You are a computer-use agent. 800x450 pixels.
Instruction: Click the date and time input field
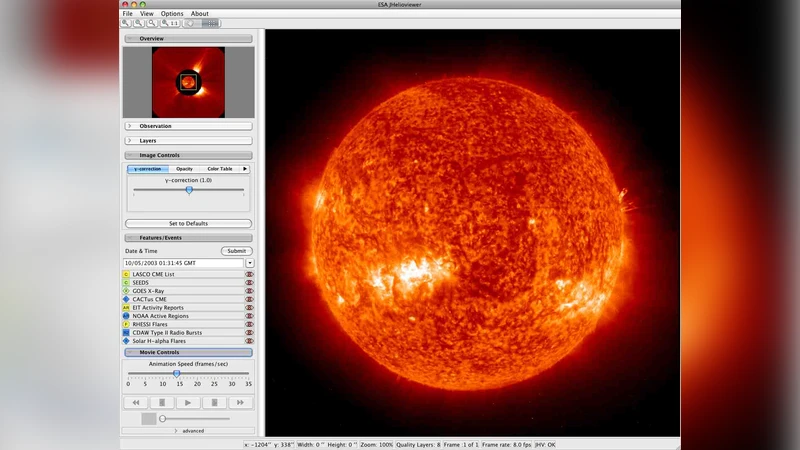[183, 263]
